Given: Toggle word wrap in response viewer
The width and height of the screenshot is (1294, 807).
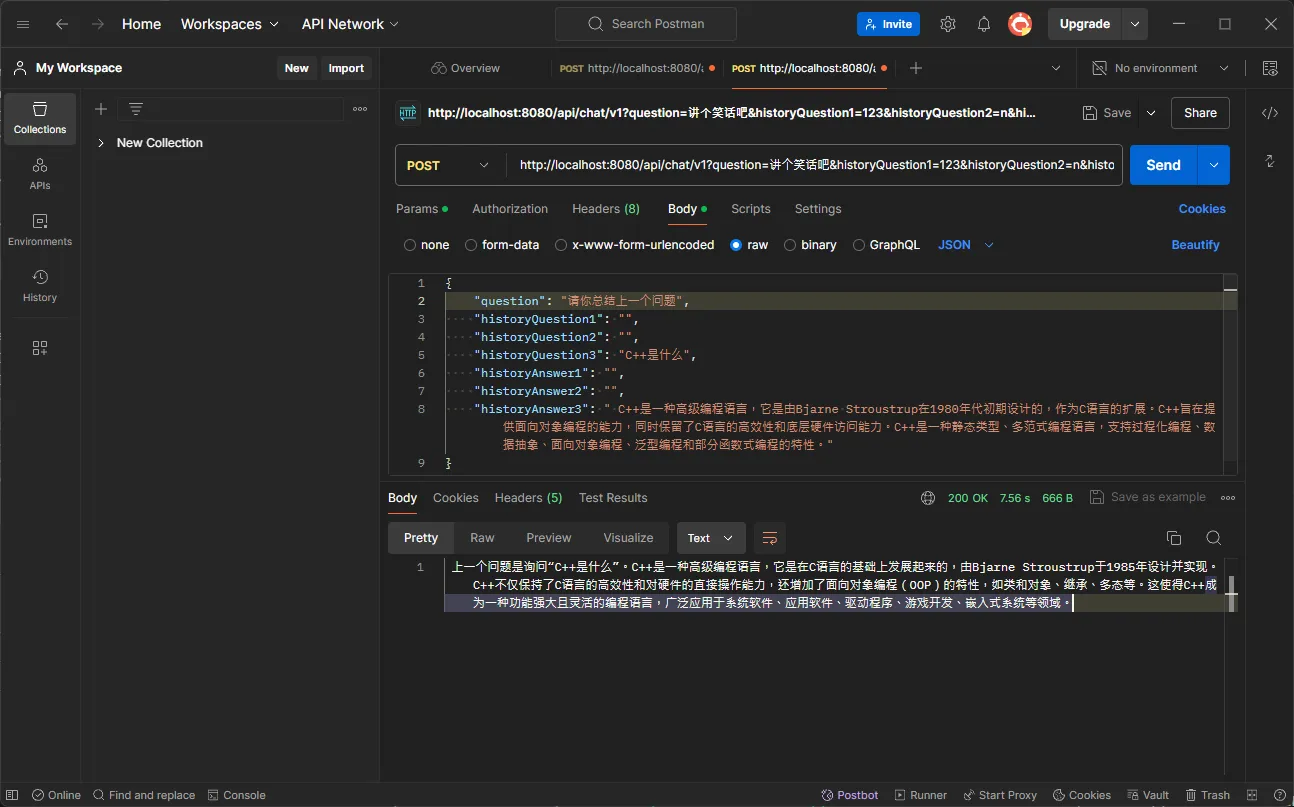Looking at the screenshot, I should (769, 538).
